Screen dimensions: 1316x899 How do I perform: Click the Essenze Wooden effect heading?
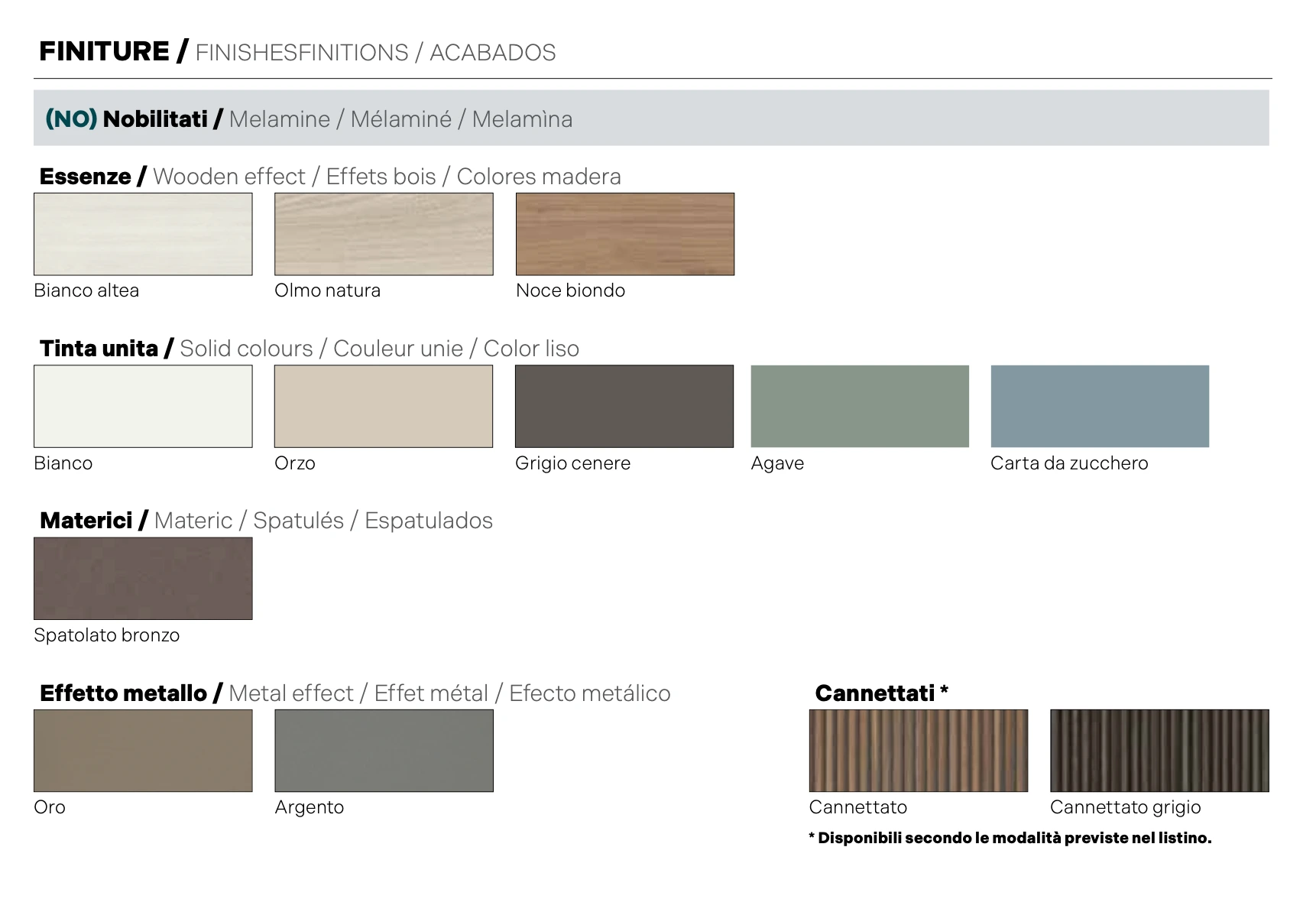click(x=329, y=177)
